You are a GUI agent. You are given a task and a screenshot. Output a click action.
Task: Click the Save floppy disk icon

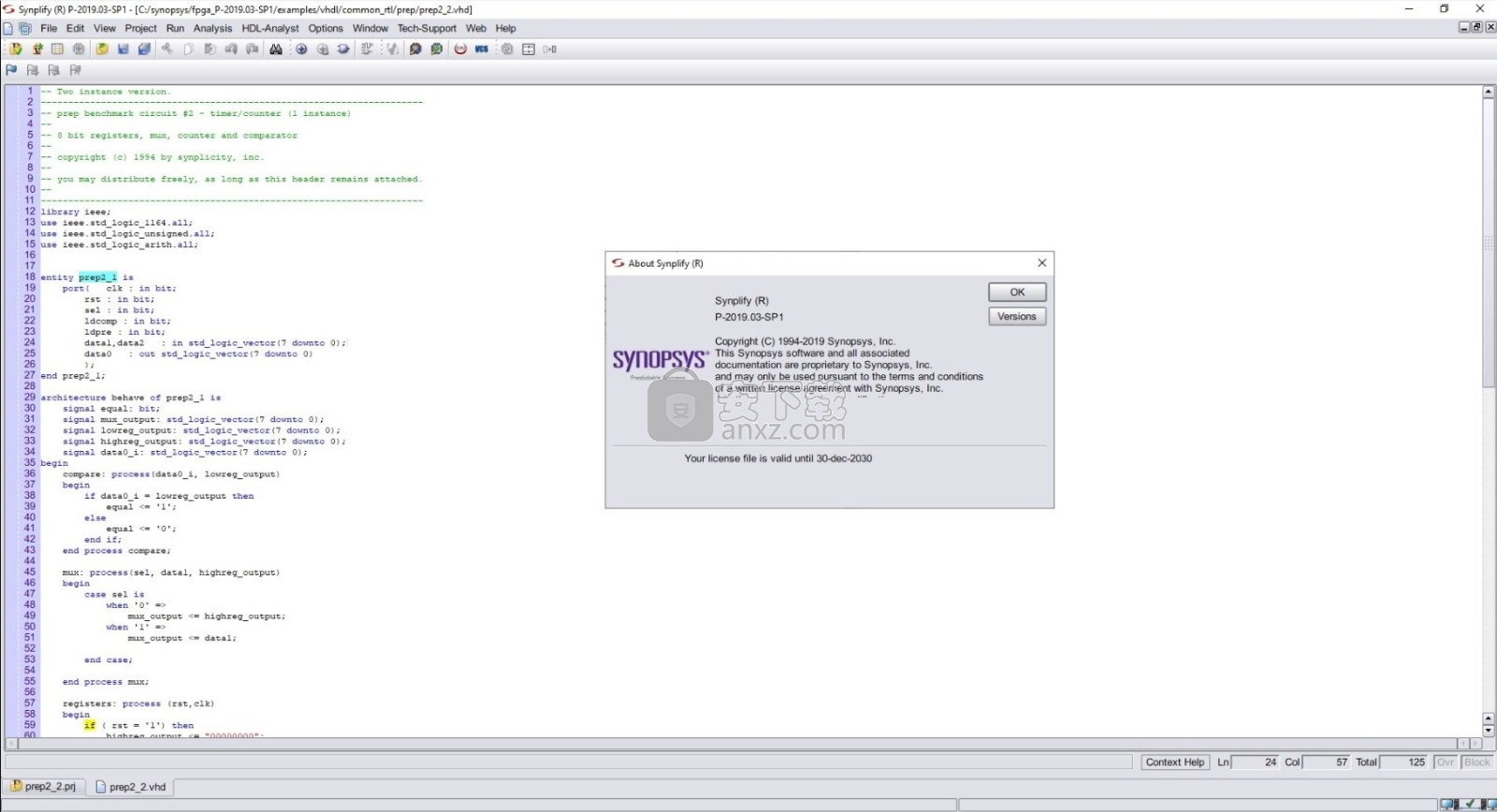(x=124, y=50)
